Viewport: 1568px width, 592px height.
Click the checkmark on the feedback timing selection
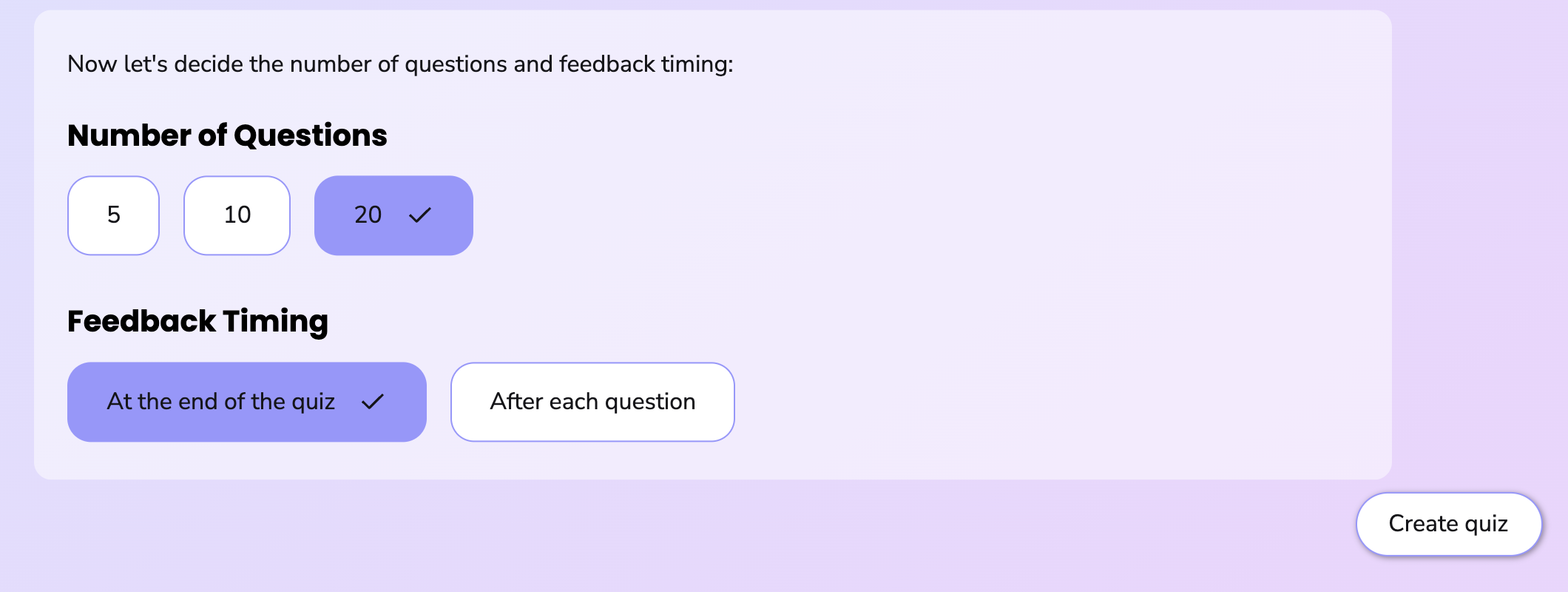374,402
